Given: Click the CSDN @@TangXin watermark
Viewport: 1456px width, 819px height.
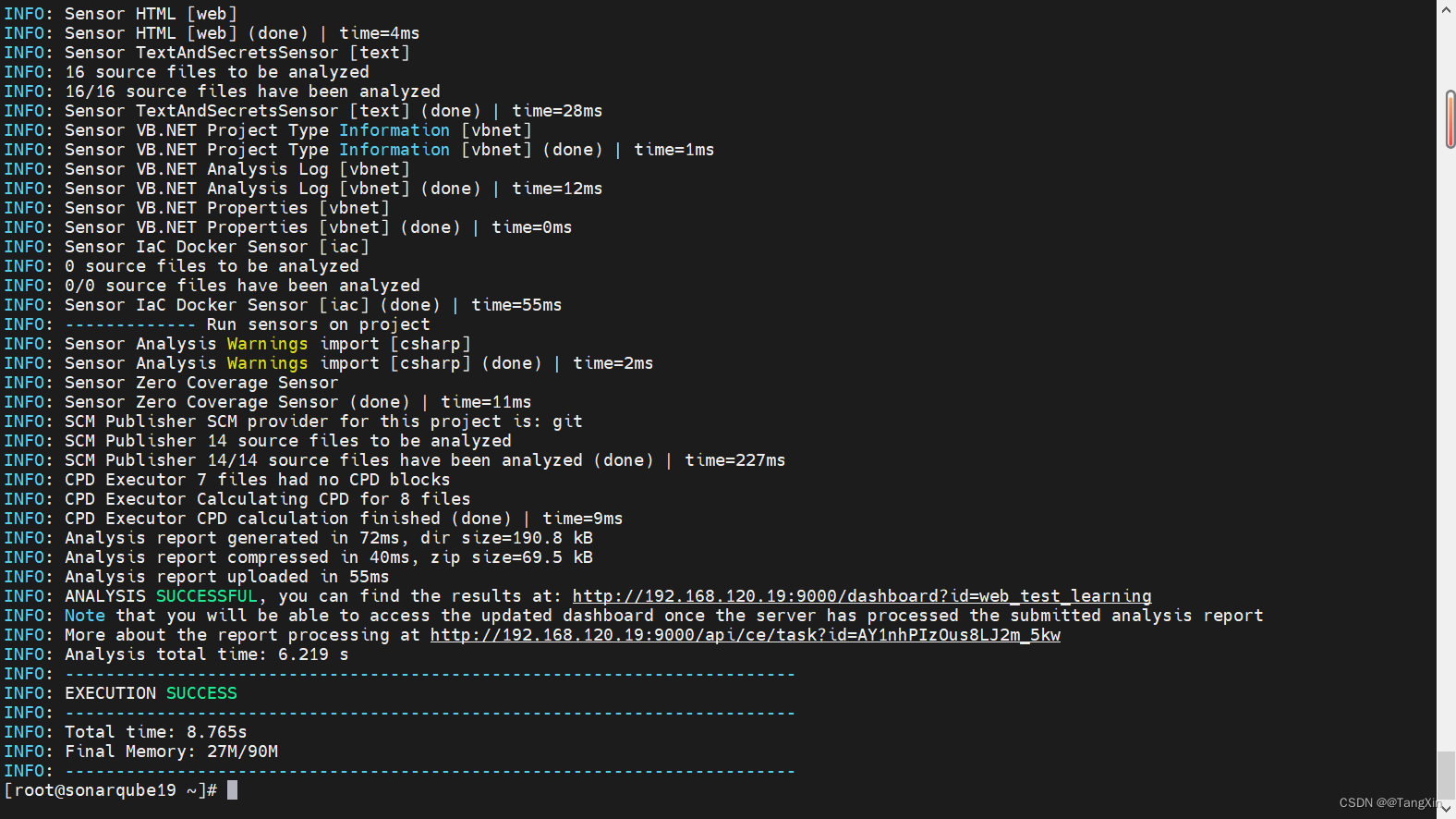Looking at the screenshot, I should 1389,802.
